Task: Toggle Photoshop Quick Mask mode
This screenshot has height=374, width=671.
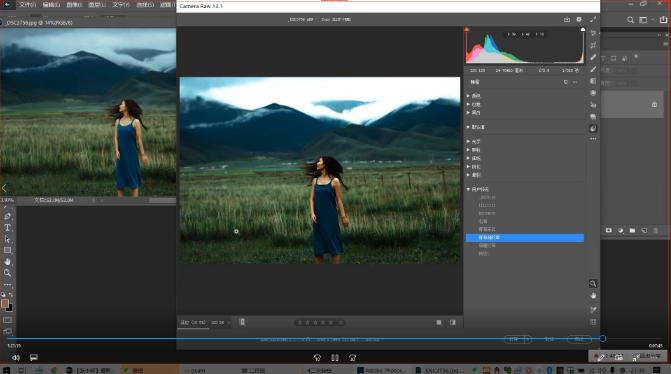Action: [8, 320]
